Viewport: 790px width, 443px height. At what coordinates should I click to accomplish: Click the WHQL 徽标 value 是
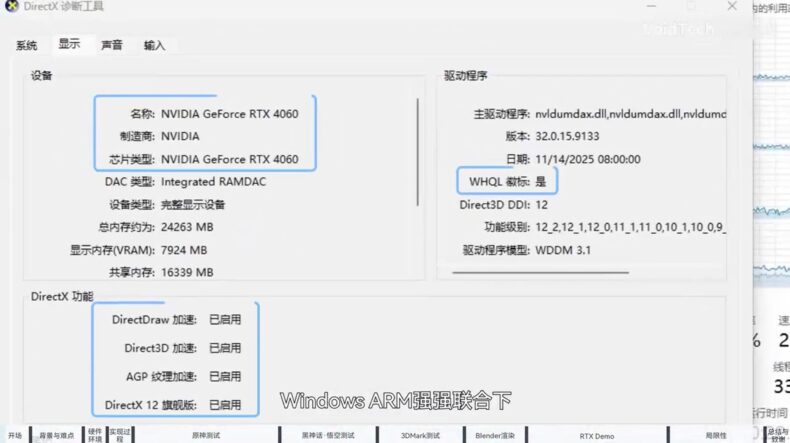(541, 182)
